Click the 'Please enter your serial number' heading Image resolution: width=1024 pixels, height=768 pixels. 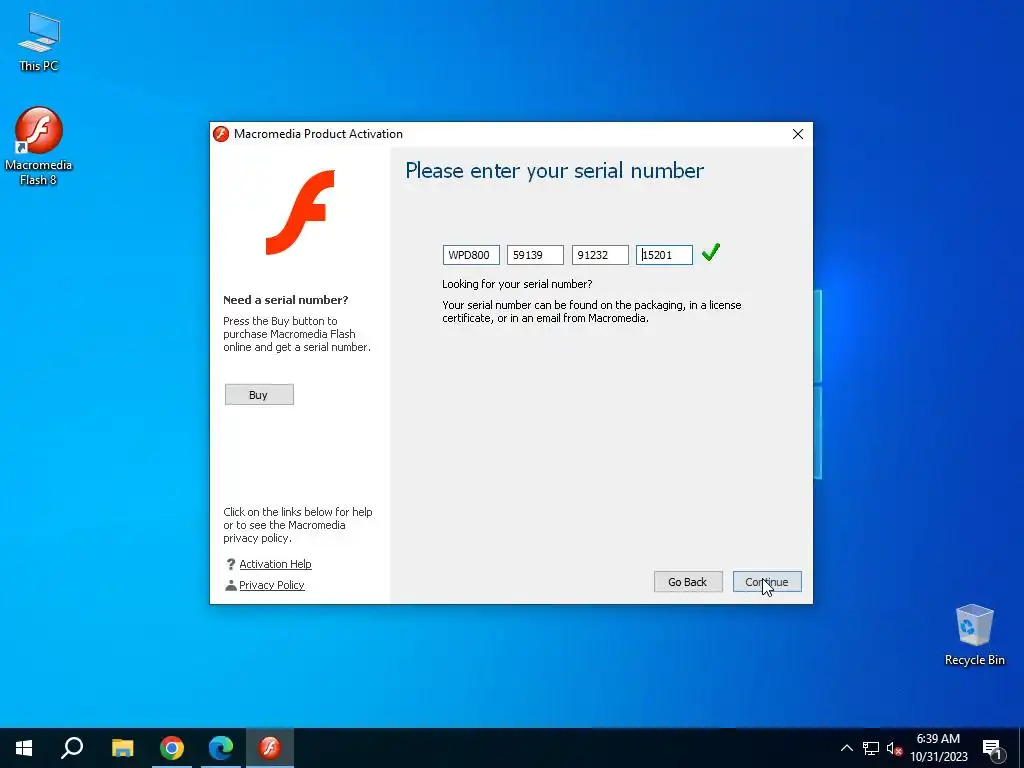tap(554, 170)
